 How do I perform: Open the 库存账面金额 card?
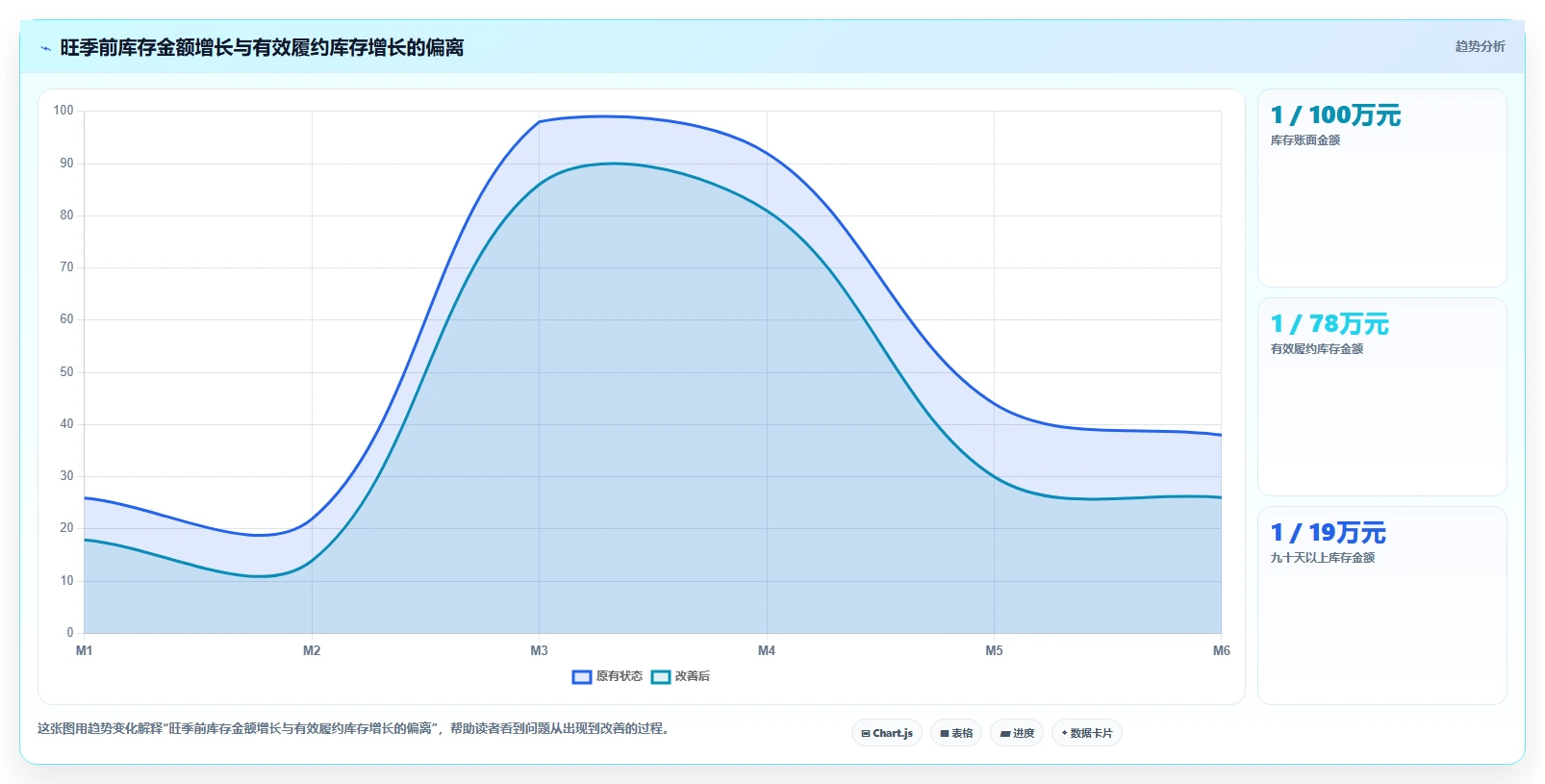click(x=1382, y=188)
